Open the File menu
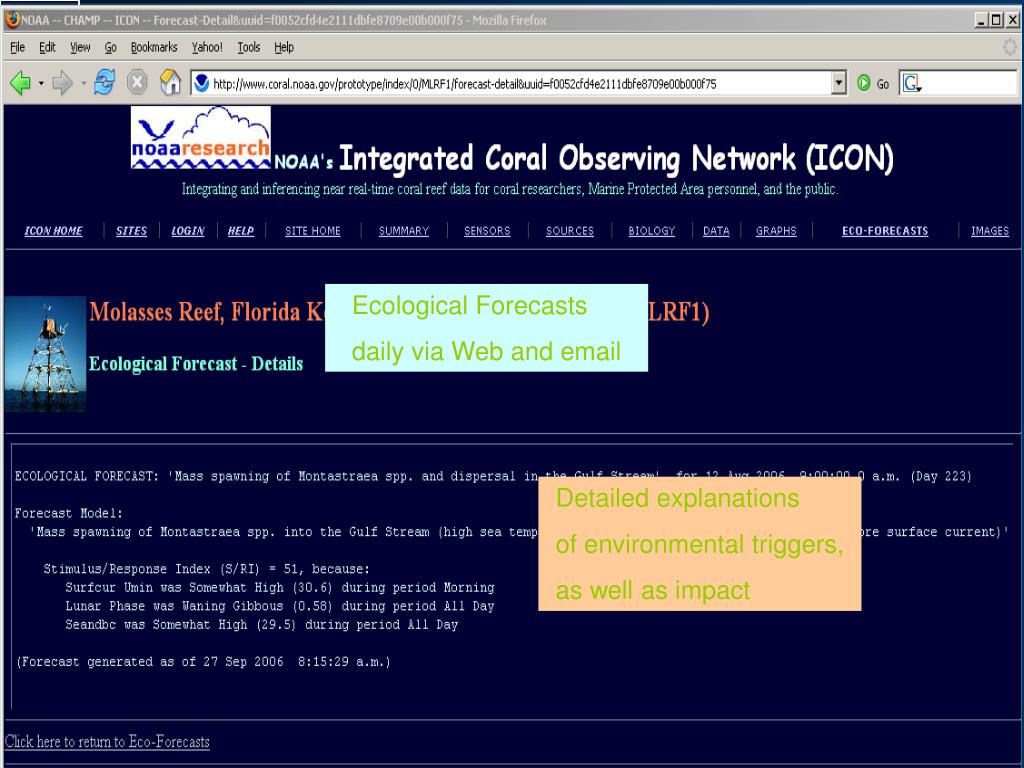Image resolution: width=1024 pixels, height=768 pixels. pos(18,47)
